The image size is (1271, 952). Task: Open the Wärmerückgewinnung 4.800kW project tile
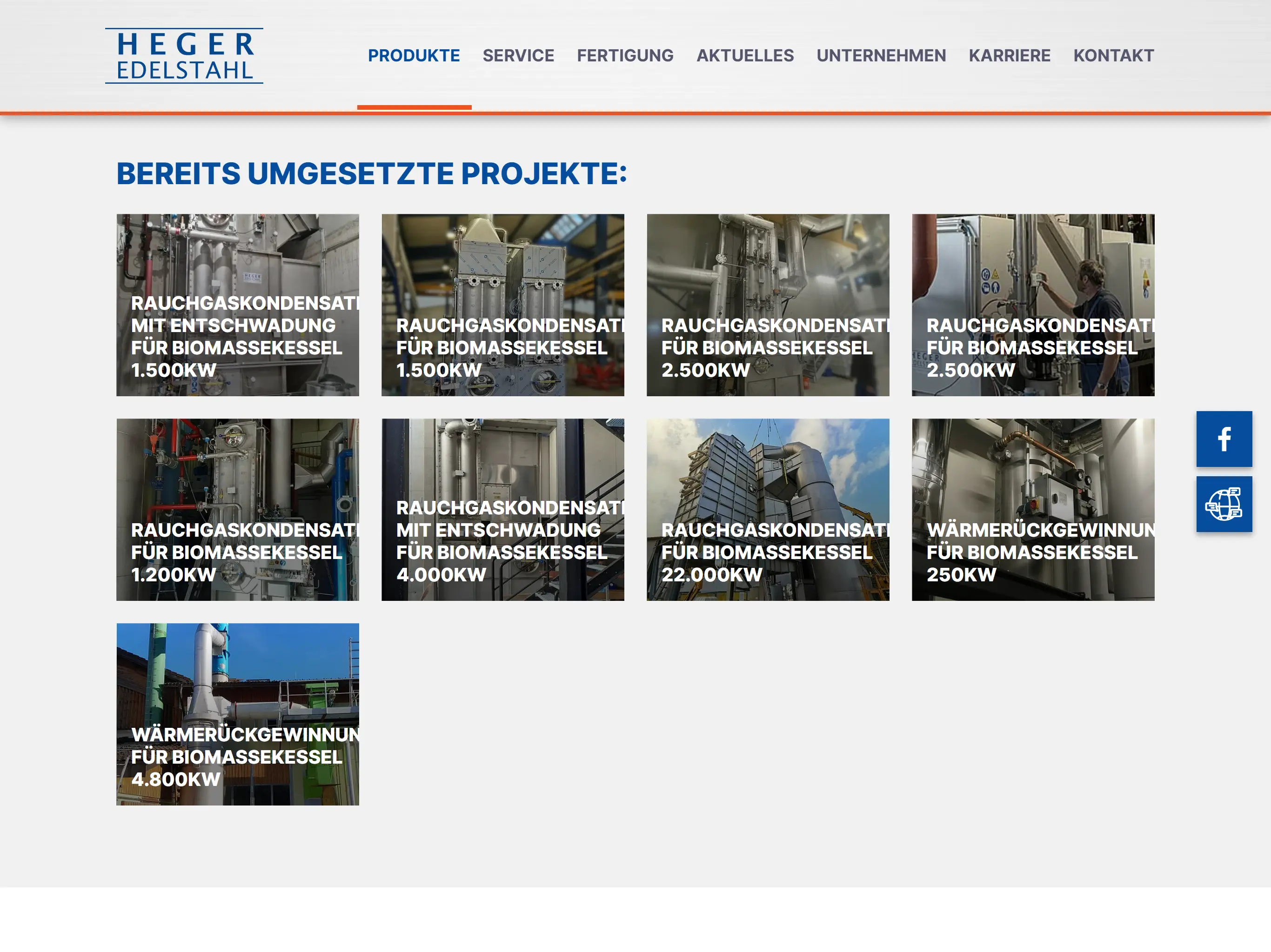pyautogui.click(x=237, y=714)
